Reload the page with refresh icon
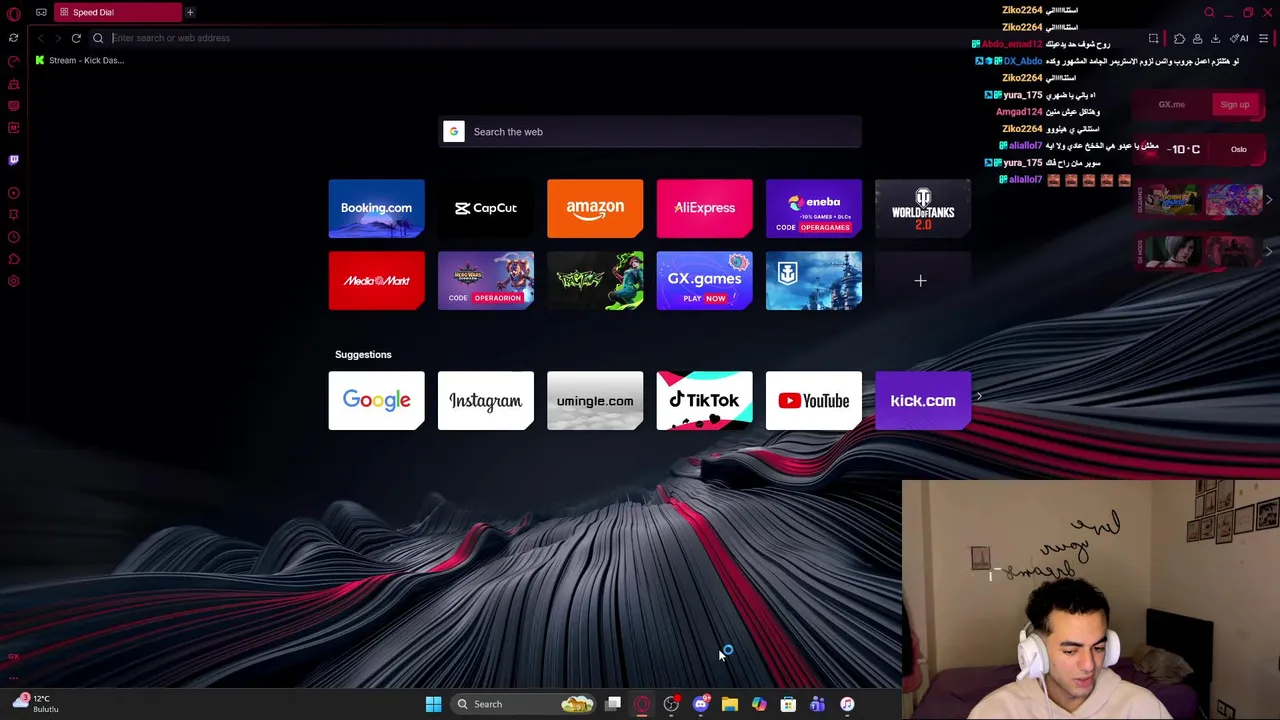The width and height of the screenshot is (1280, 720). (x=76, y=38)
